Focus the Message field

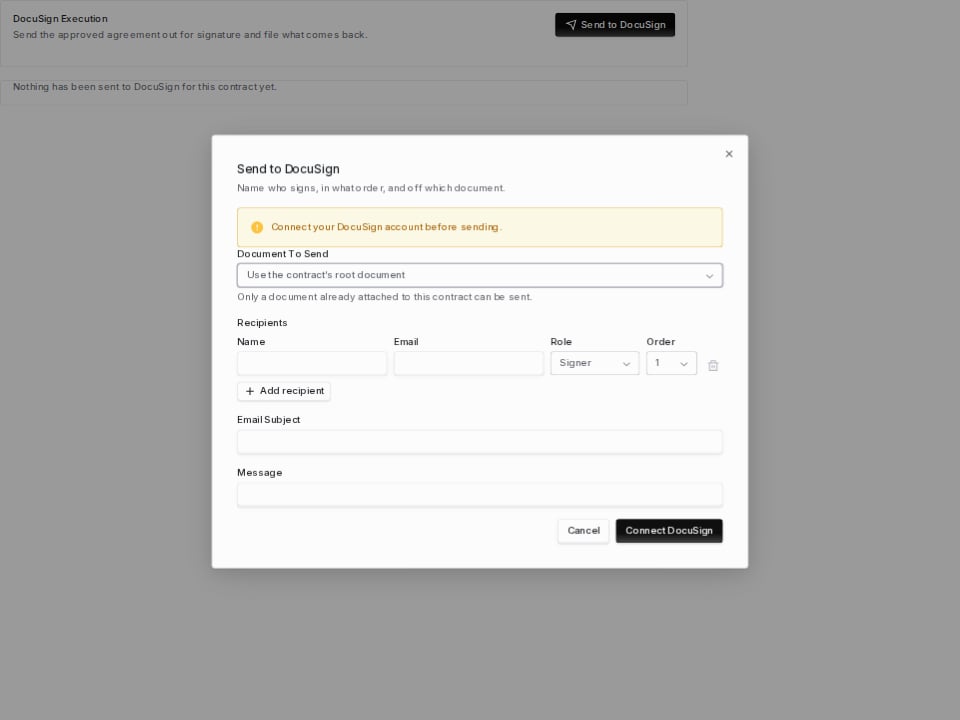479,495
